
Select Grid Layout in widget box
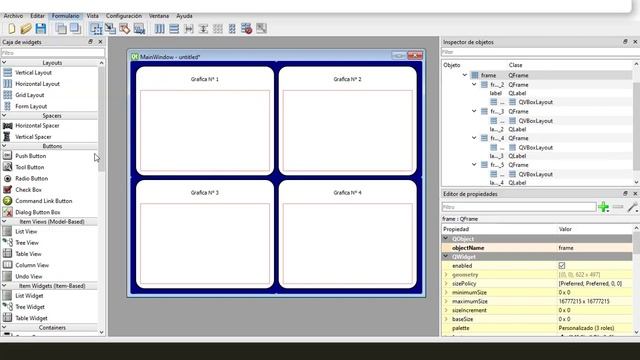(x=29, y=95)
